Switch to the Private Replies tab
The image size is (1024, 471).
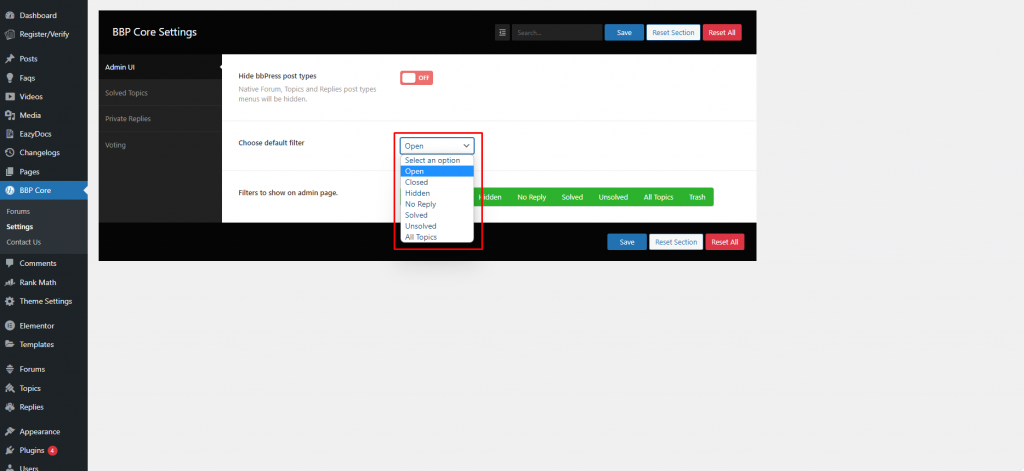coord(160,119)
